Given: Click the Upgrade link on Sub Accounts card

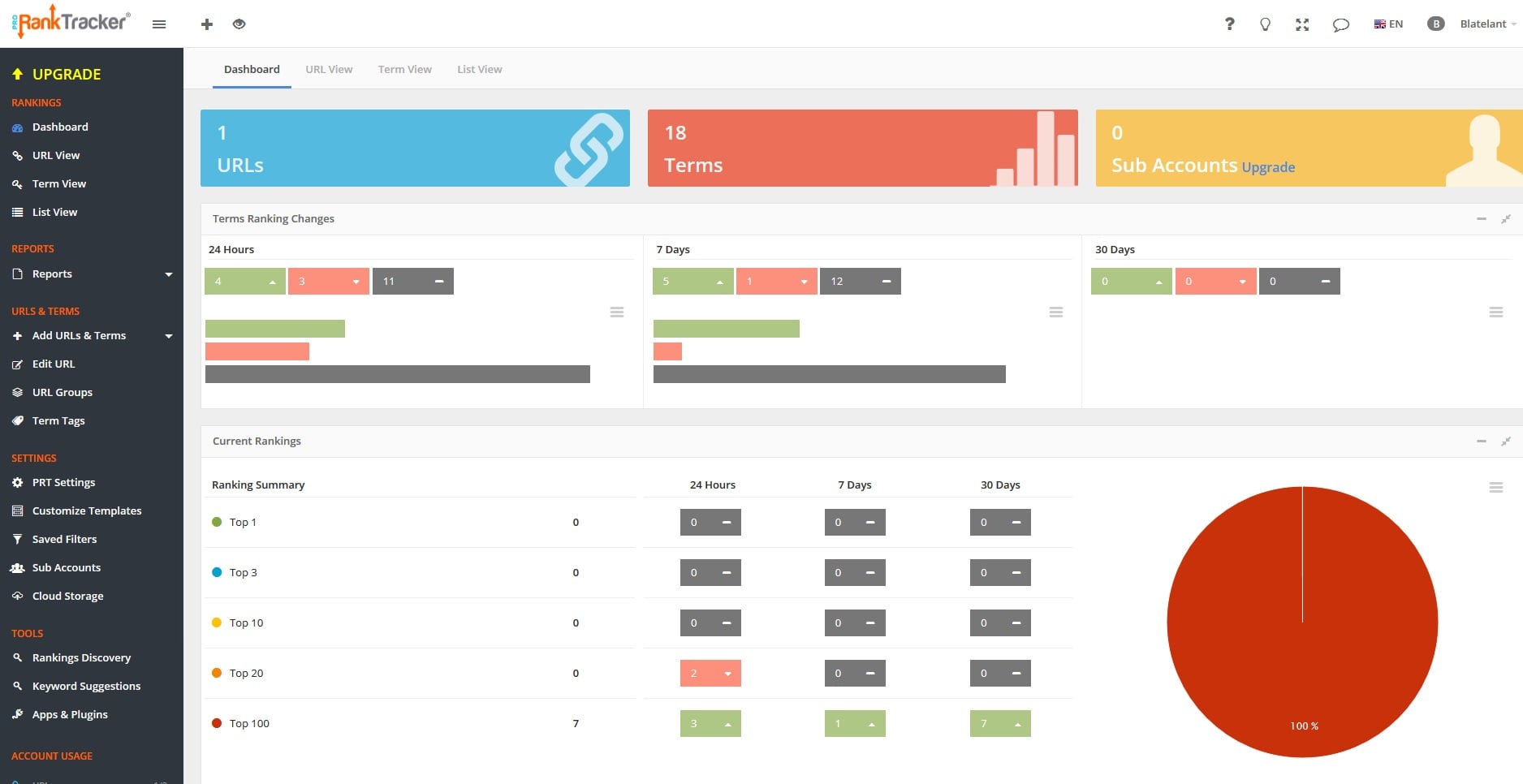Looking at the screenshot, I should [x=1268, y=168].
